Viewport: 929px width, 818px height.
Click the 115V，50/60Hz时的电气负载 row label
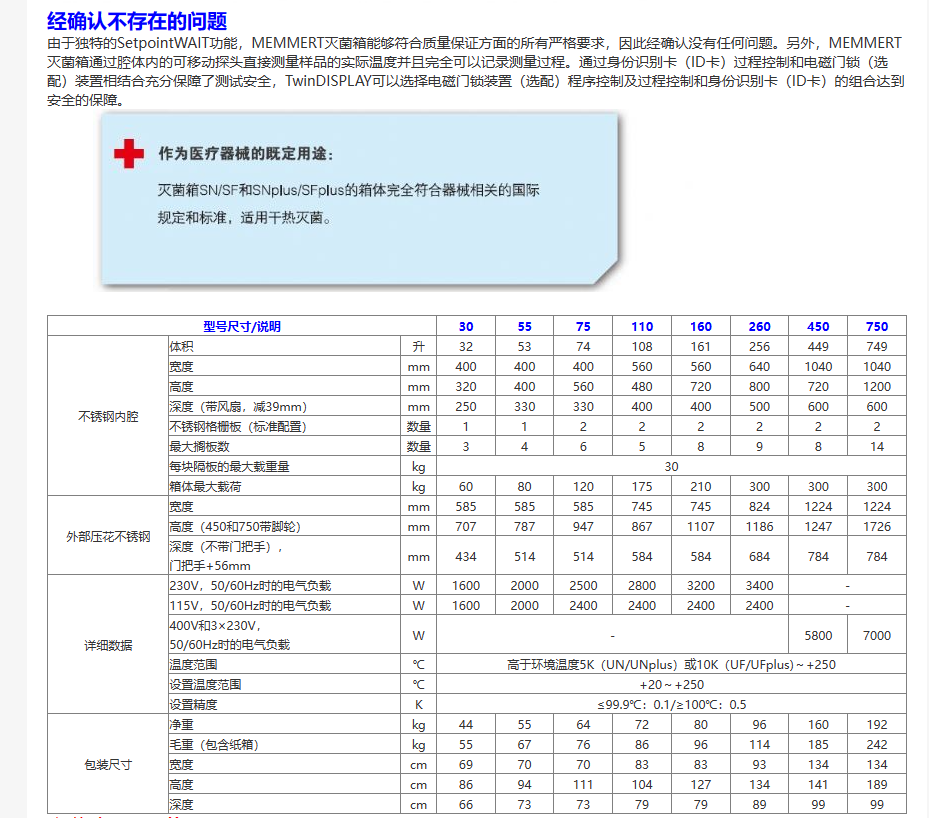pyautogui.click(x=250, y=605)
